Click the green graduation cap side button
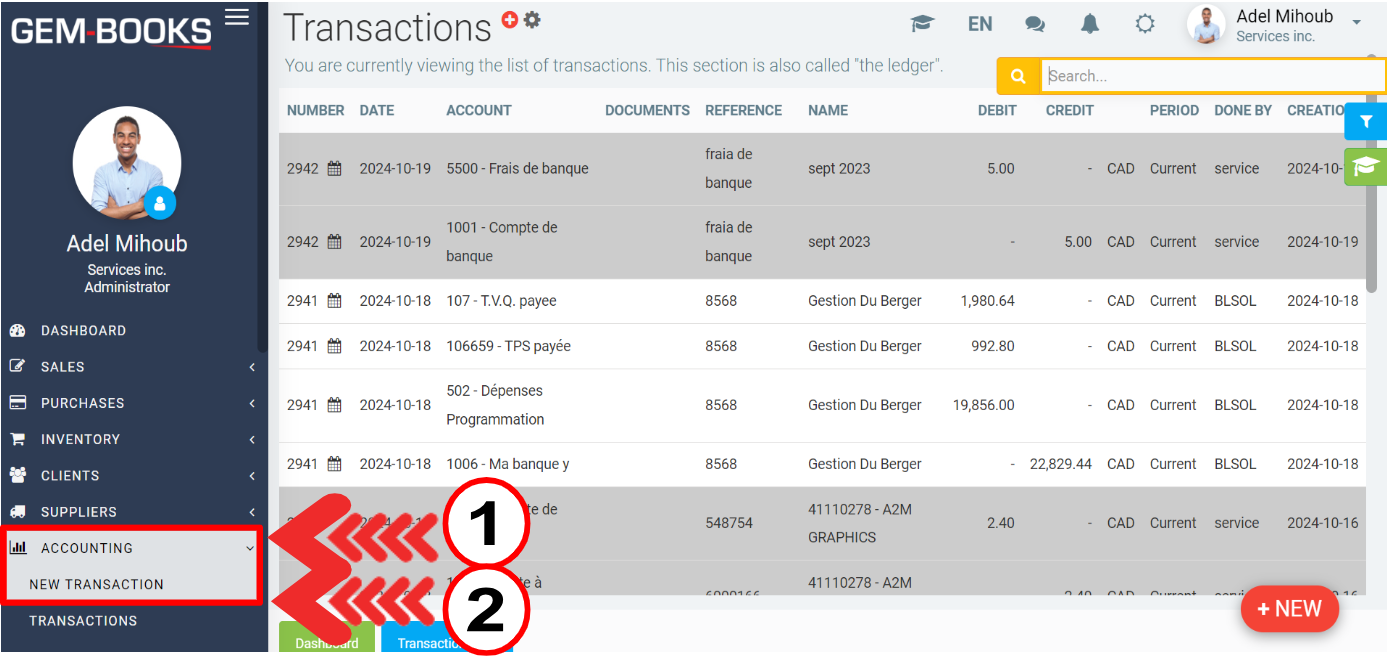Image resolution: width=1388 pixels, height=658 pixels. pyautogui.click(x=1366, y=166)
